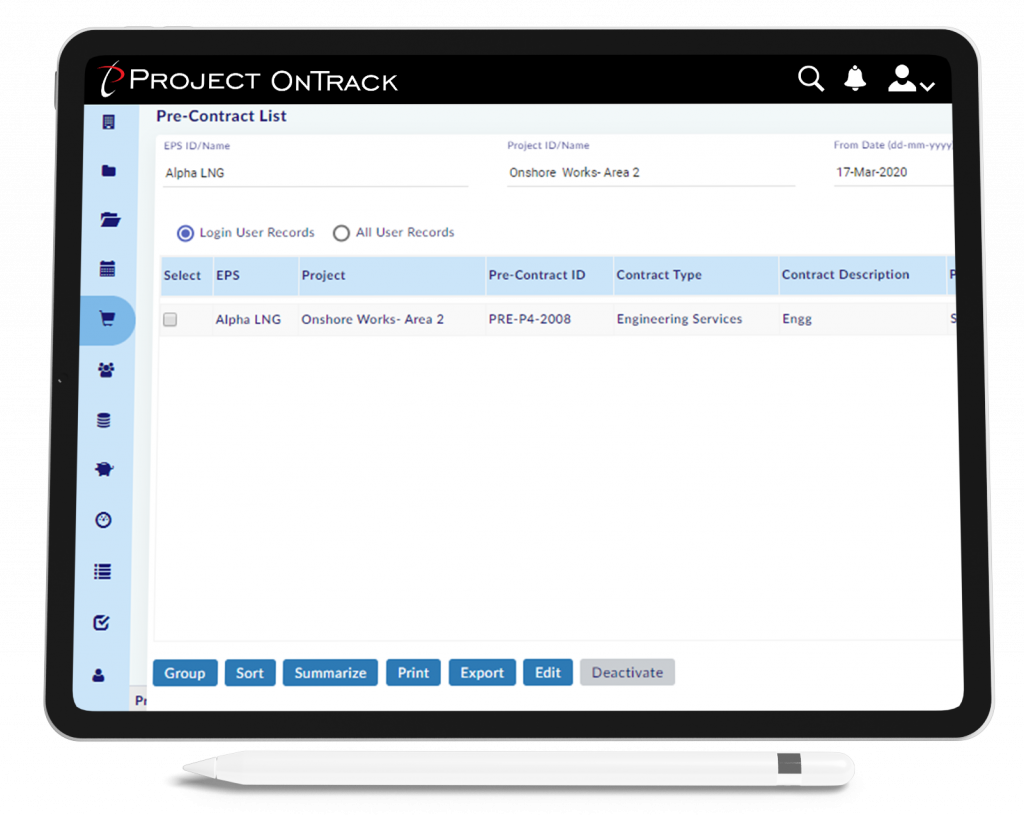Open the closed folder sidebar icon
1024x815 pixels.
108,171
